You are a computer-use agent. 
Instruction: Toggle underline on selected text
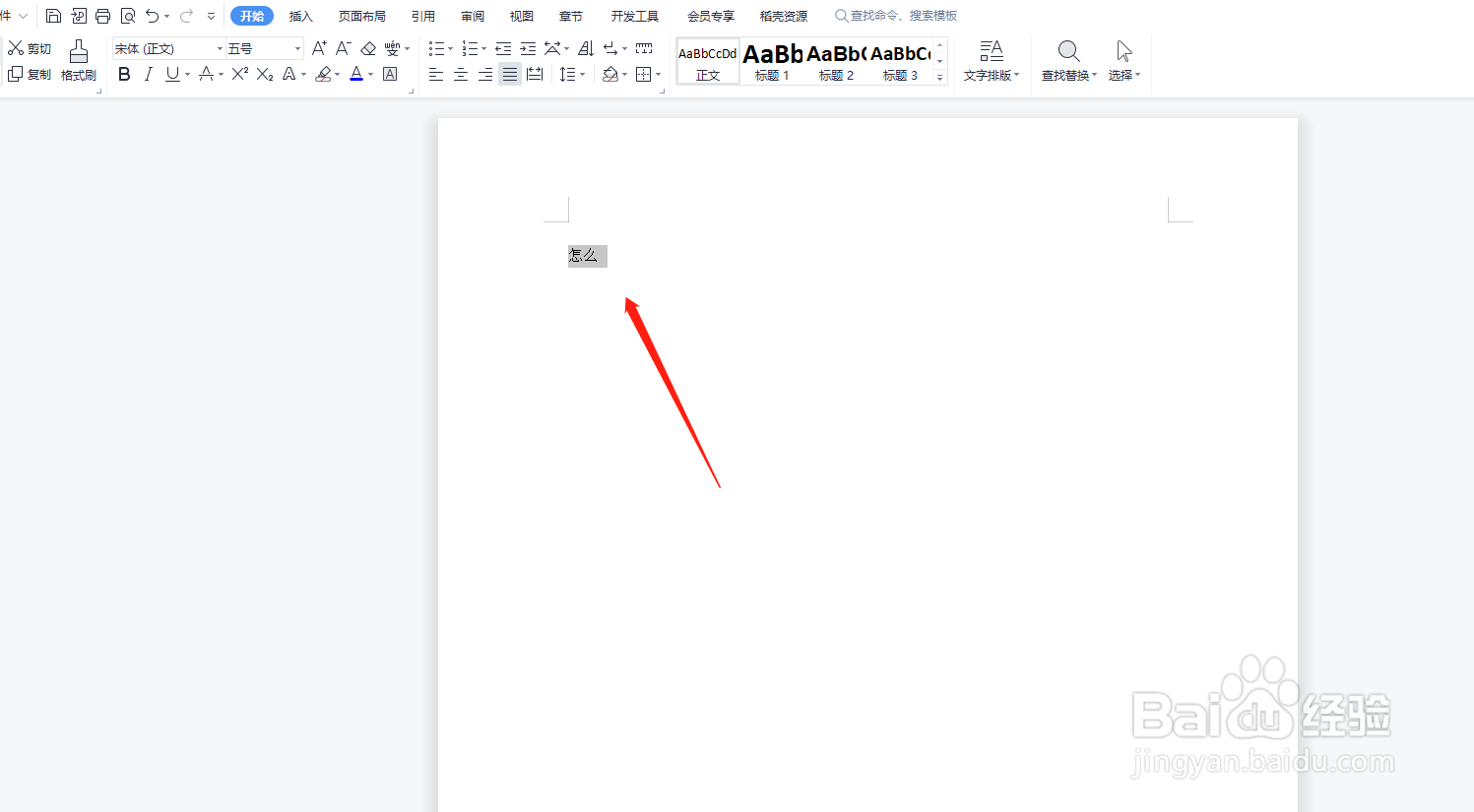172,74
